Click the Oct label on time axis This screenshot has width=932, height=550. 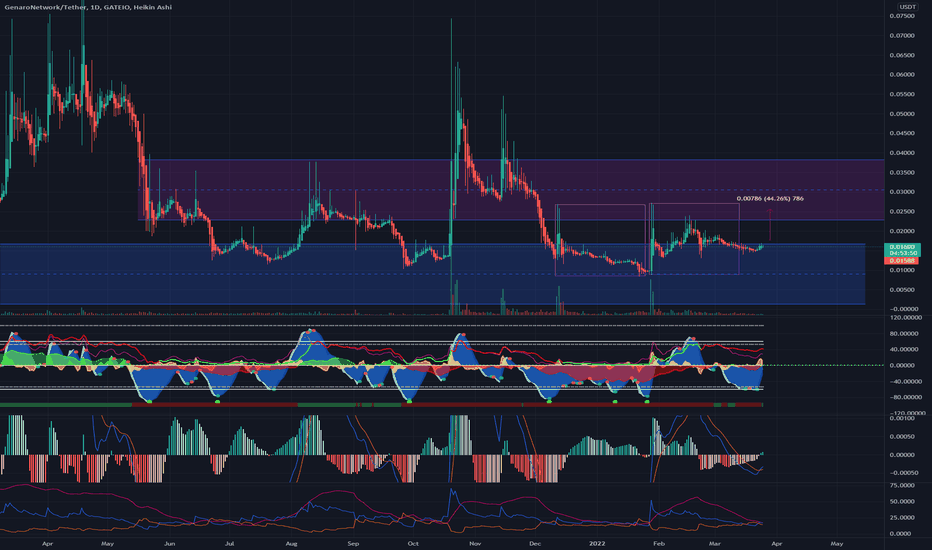tap(413, 543)
